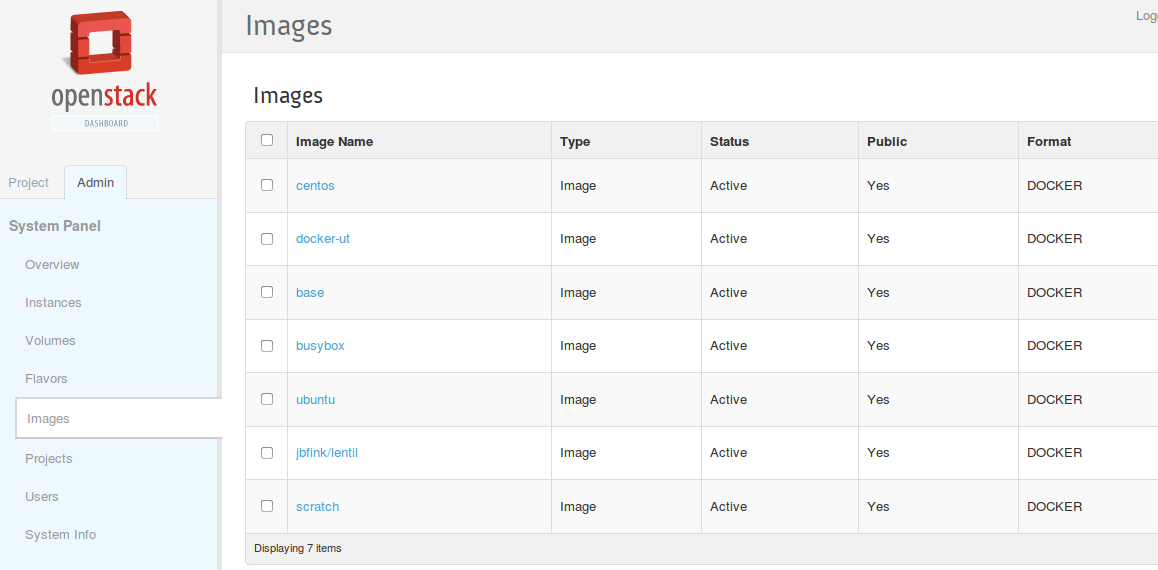The width and height of the screenshot is (1158, 570).
Task: Open the scratch image link
Action: pos(318,507)
